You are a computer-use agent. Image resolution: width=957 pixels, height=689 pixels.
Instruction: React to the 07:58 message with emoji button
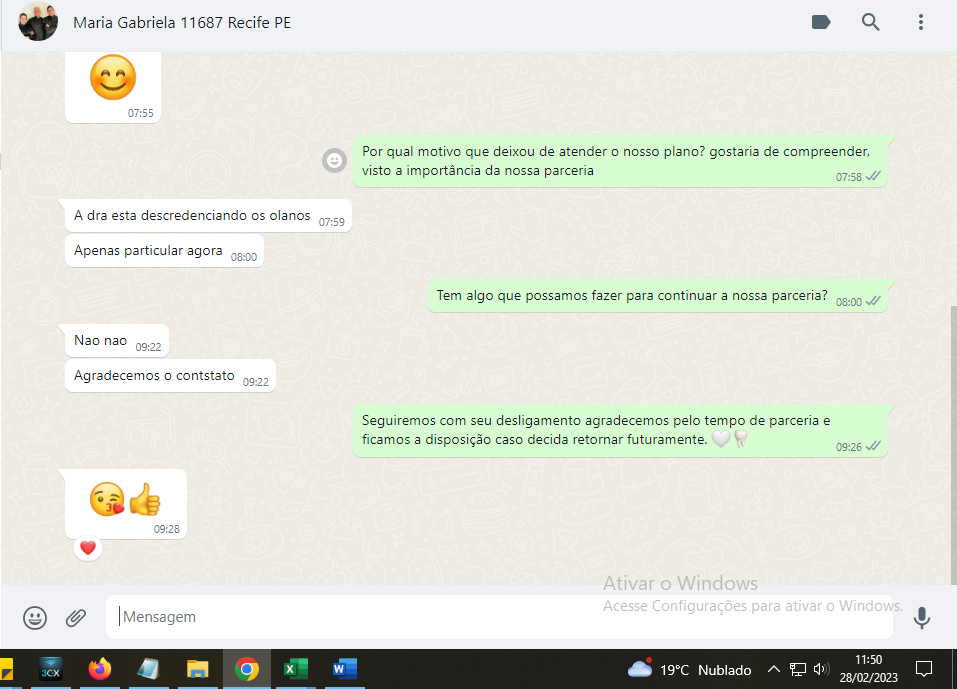334,160
